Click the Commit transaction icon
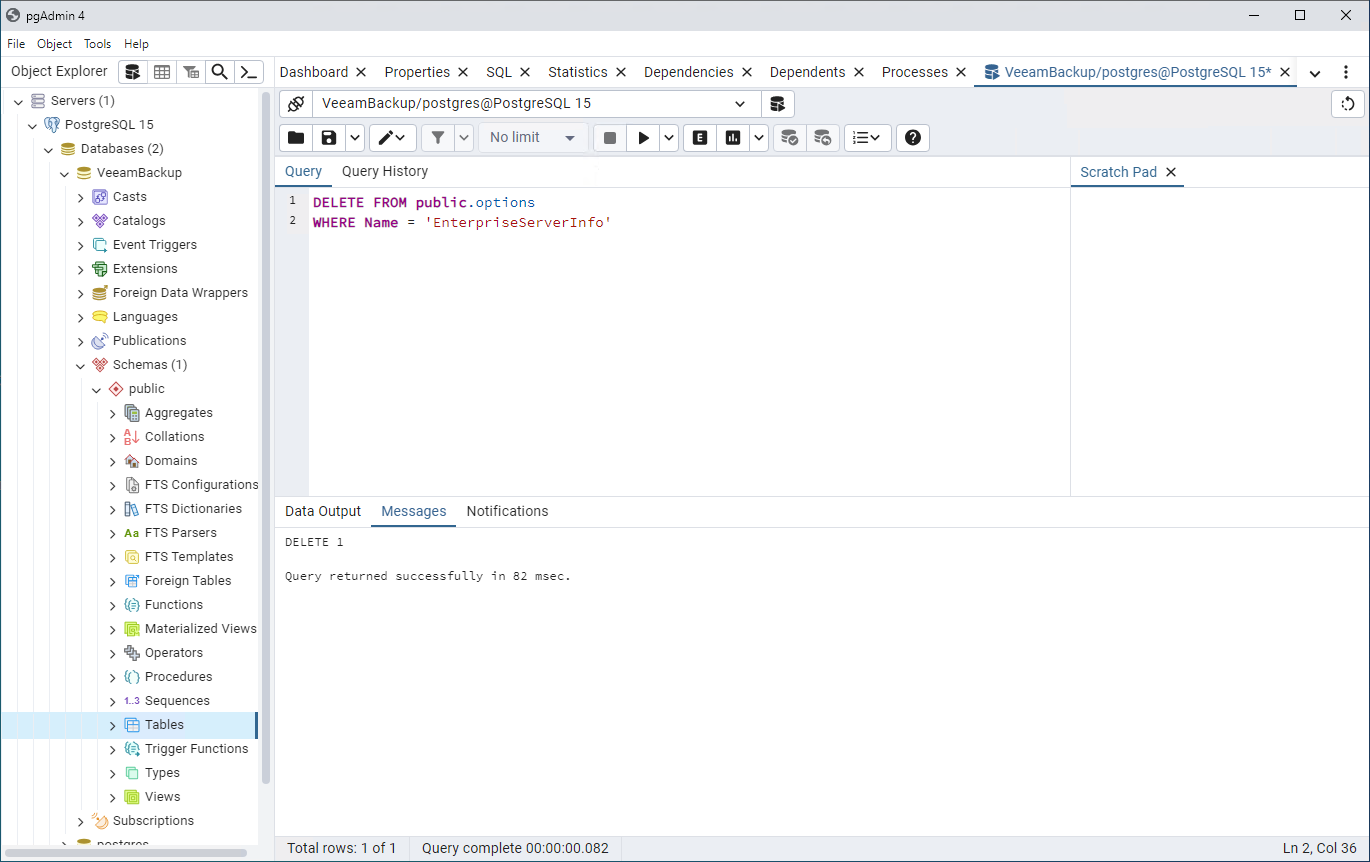 pyautogui.click(x=789, y=138)
